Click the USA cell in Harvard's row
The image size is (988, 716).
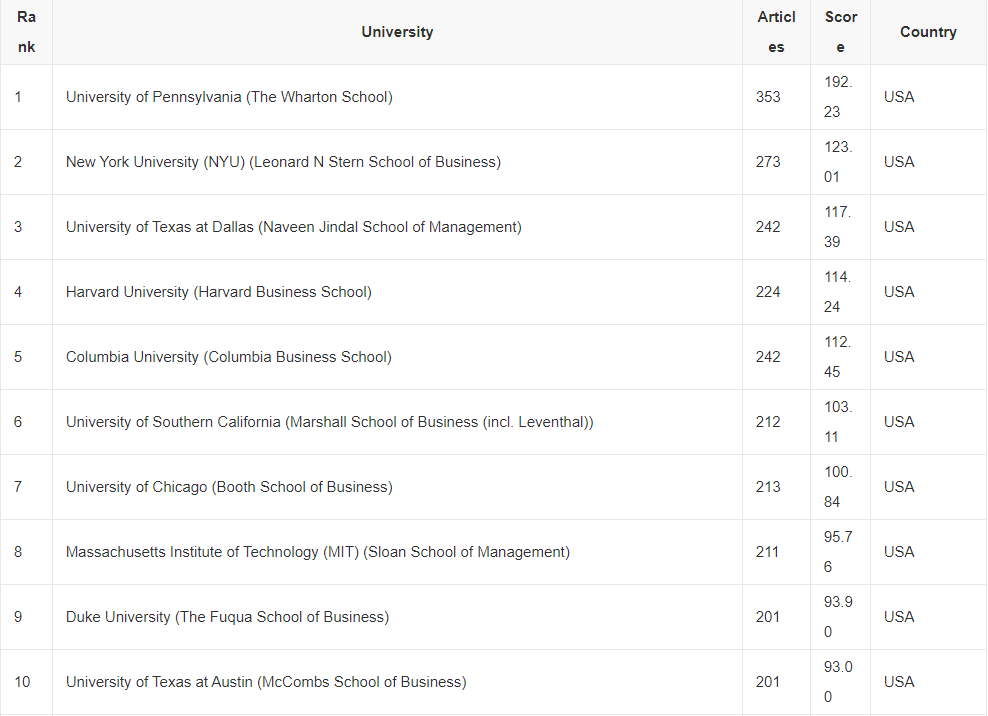pos(898,292)
